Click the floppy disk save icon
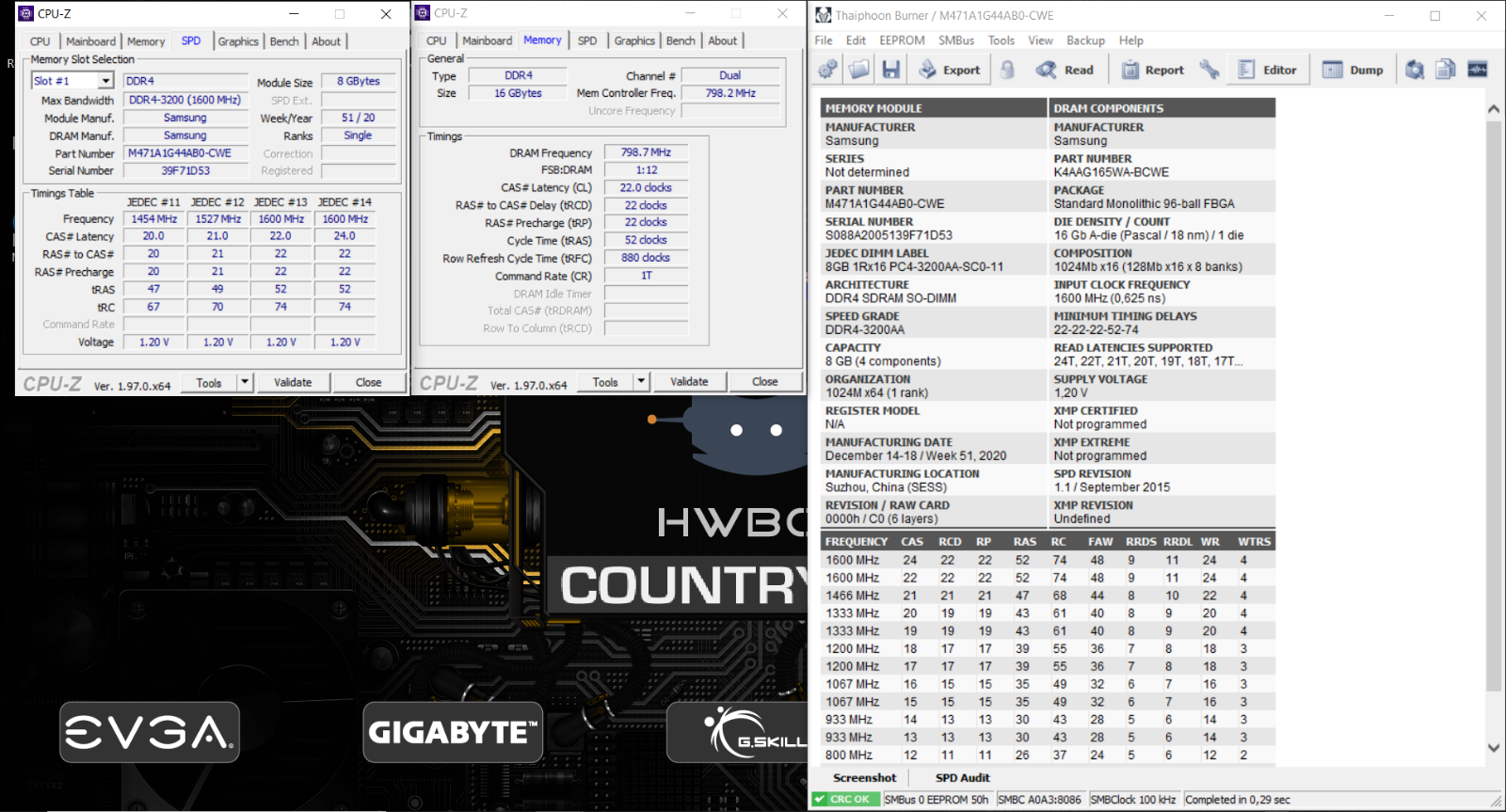The height and width of the screenshot is (812, 1506). pos(890,70)
